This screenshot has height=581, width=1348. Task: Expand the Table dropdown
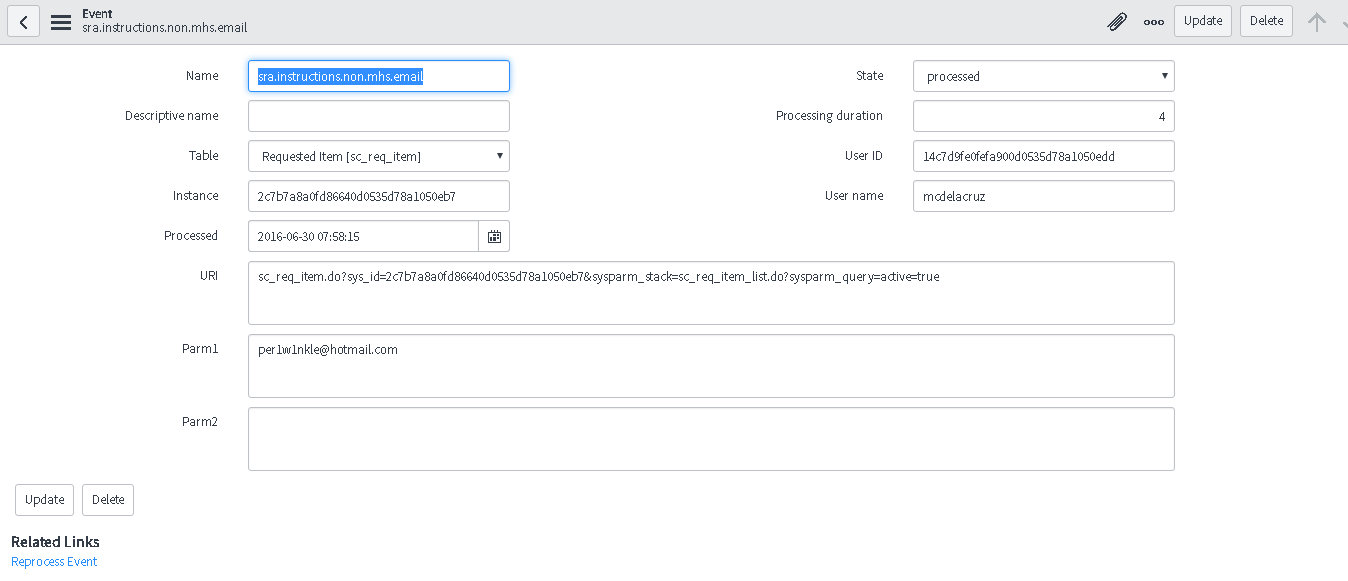click(x=379, y=156)
